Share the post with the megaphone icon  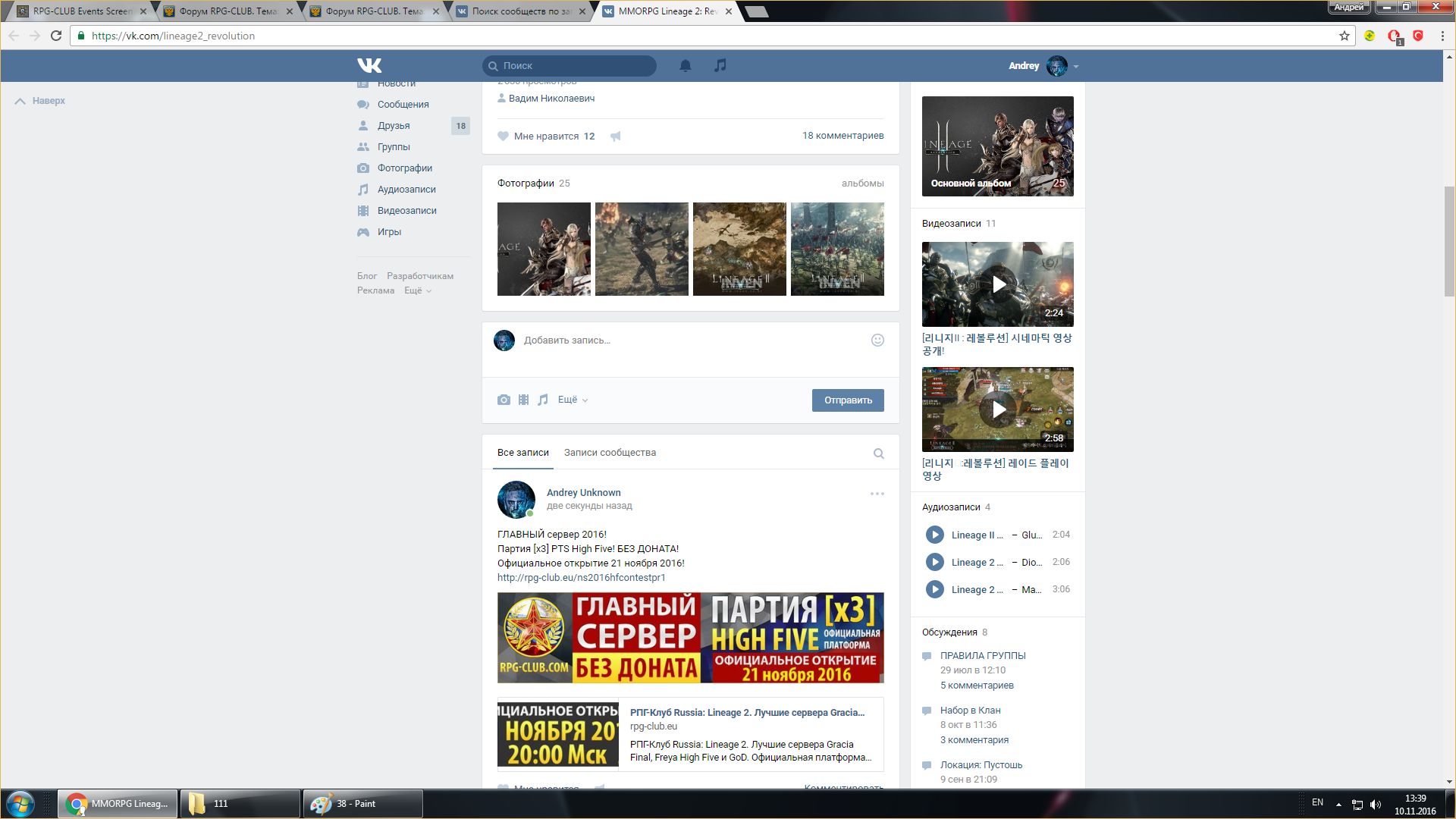click(616, 136)
